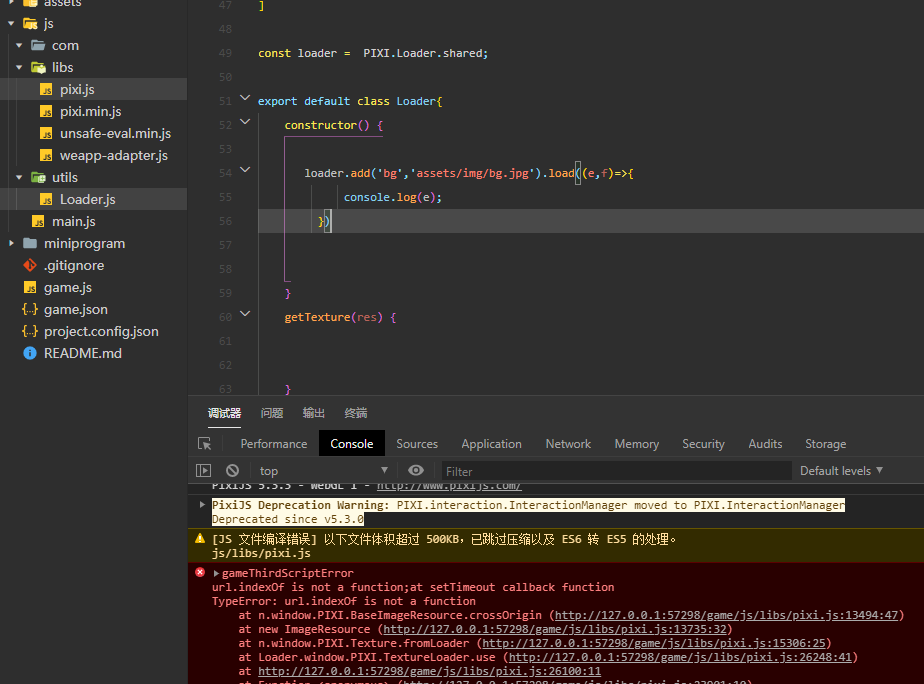This screenshot has height=684, width=924.
Task: Switch to the 终端 tab
Action: (355, 414)
